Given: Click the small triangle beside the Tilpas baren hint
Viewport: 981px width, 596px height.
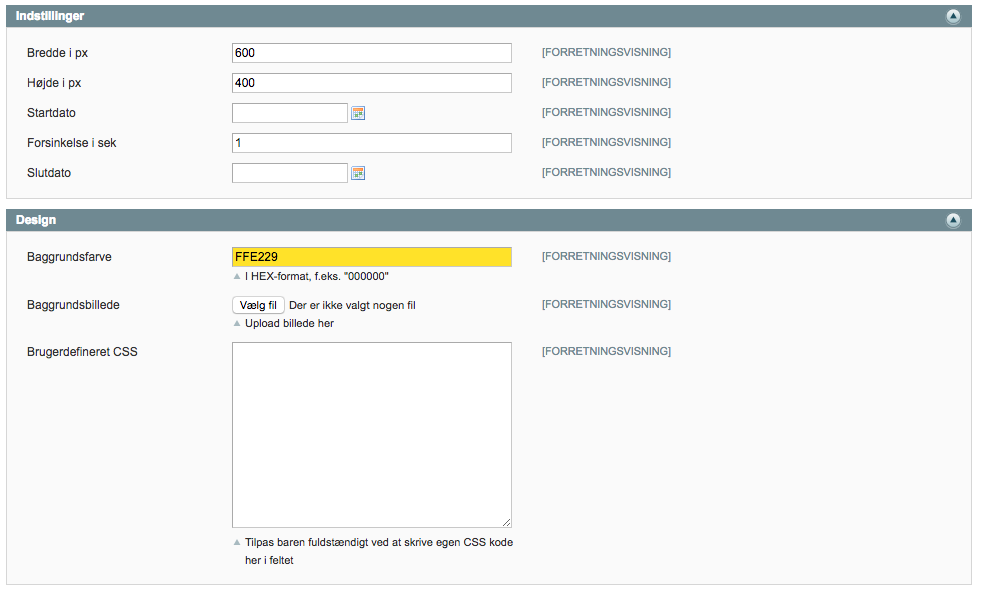Looking at the screenshot, I should (237, 542).
